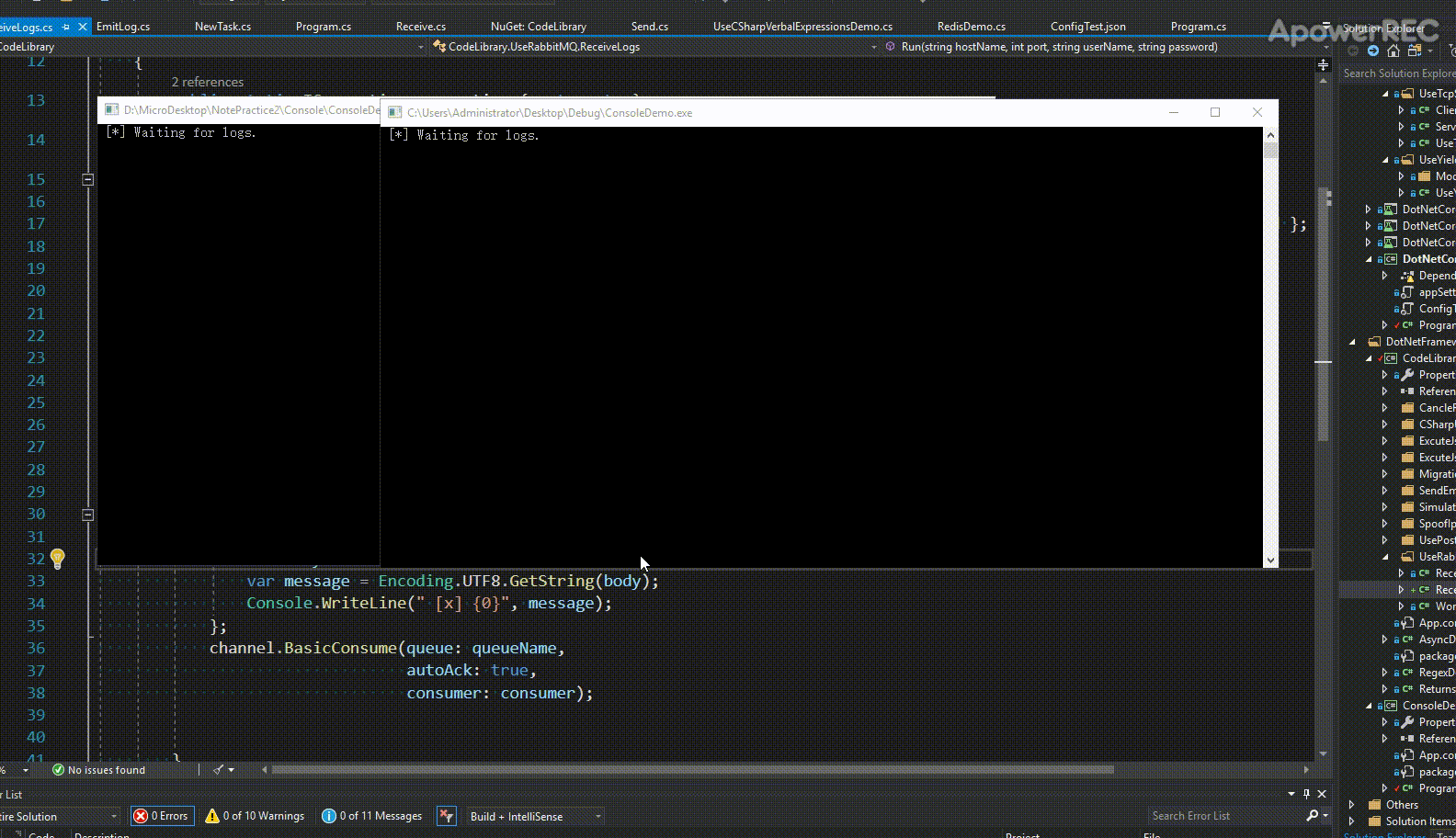
Task: Collapse the UseRabbitMQ folder node
Action: pos(1385,557)
